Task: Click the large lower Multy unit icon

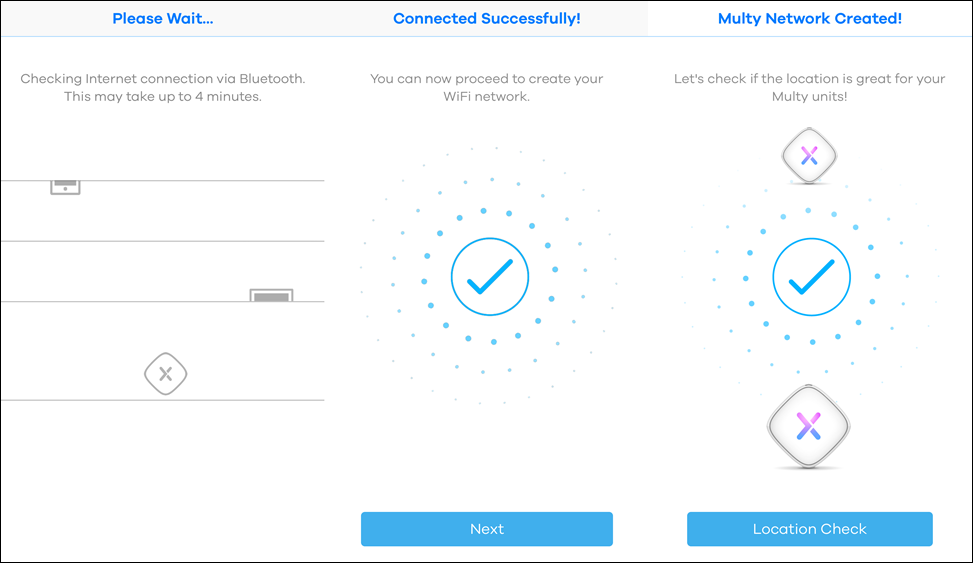Action: [809, 426]
